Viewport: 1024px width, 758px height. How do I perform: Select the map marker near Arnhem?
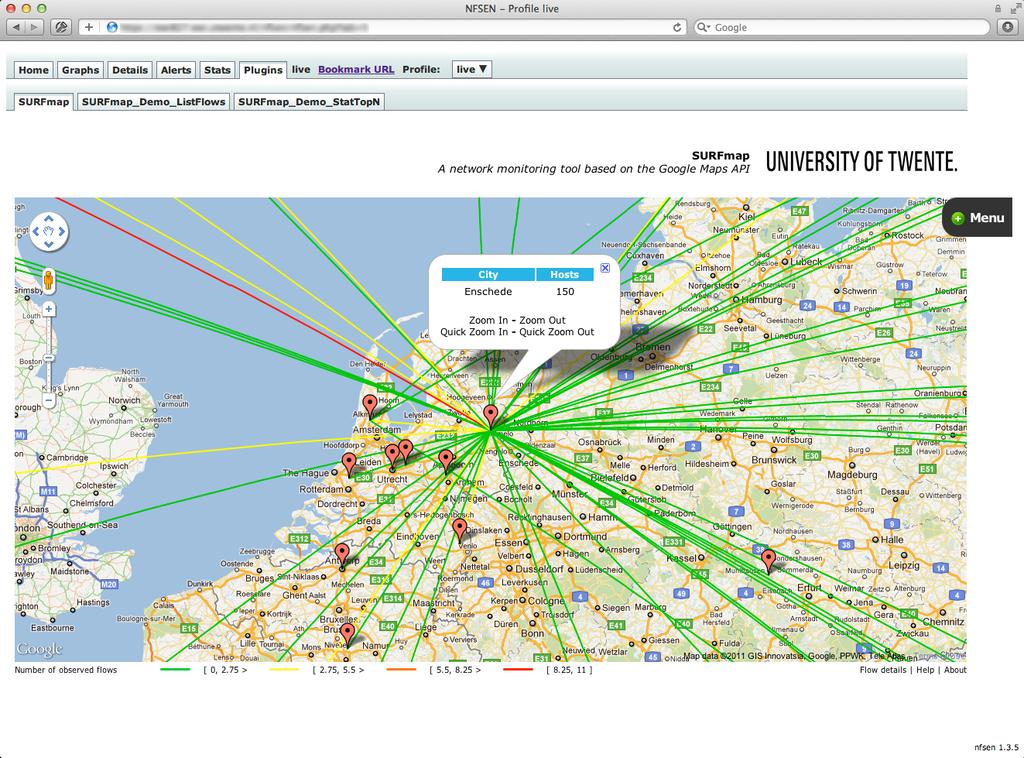445,461
